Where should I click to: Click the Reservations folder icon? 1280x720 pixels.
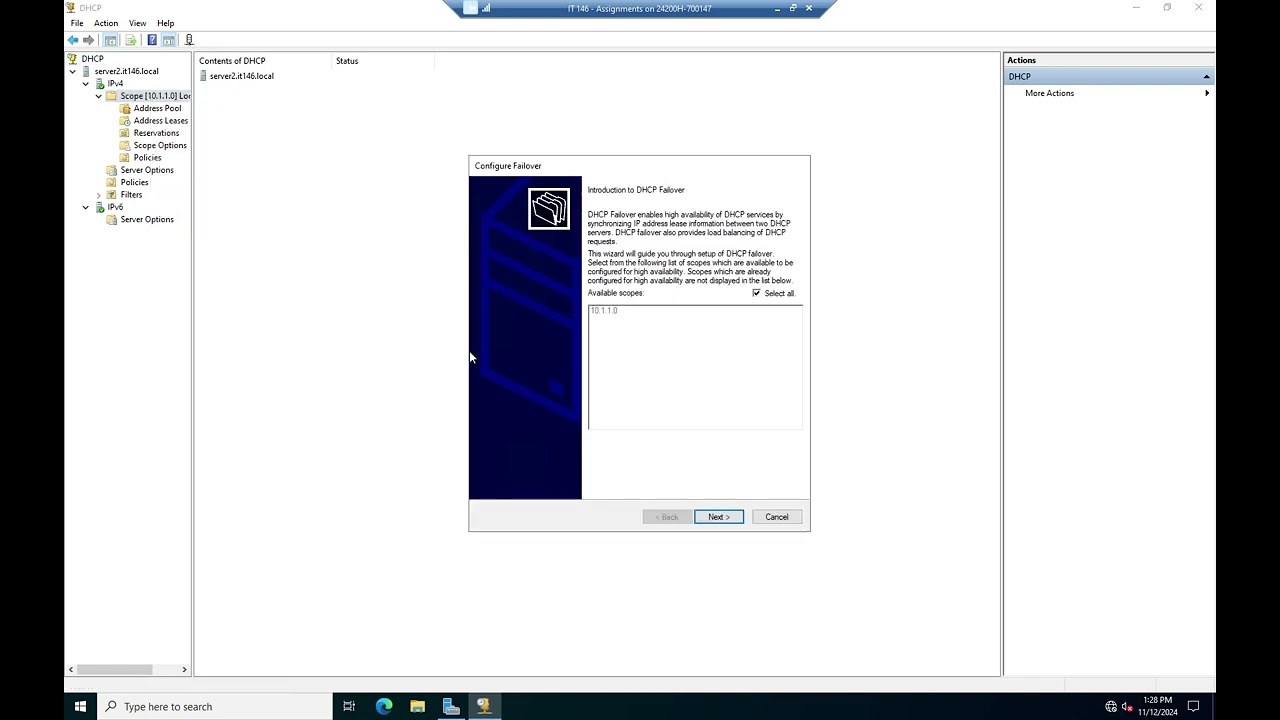point(125,133)
